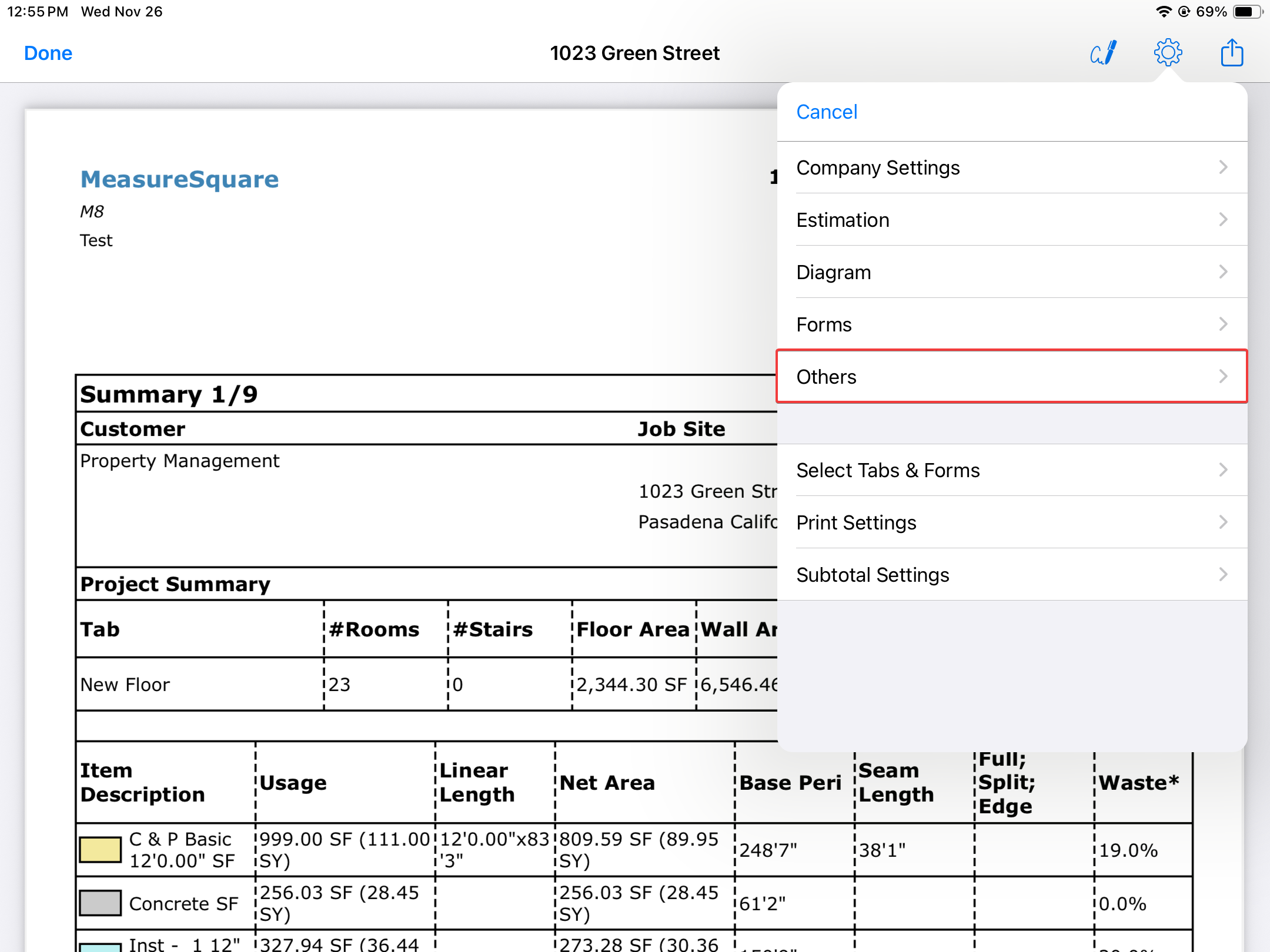The width and height of the screenshot is (1270, 952).
Task: Click yellow C & P Basic swatch
Action: coord(100,850)
